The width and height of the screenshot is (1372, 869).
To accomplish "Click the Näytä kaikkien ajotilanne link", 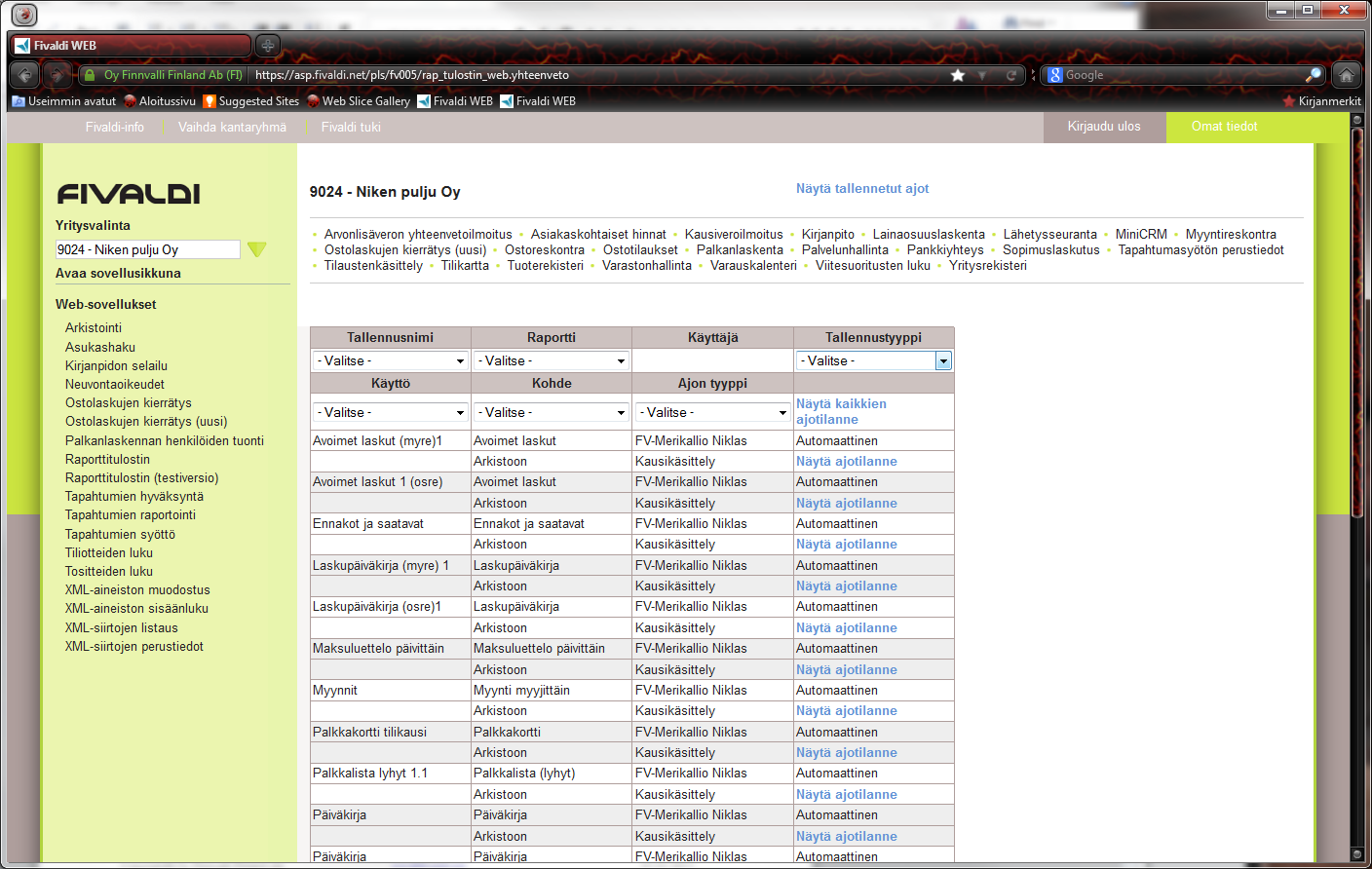I will pos(841,411).
